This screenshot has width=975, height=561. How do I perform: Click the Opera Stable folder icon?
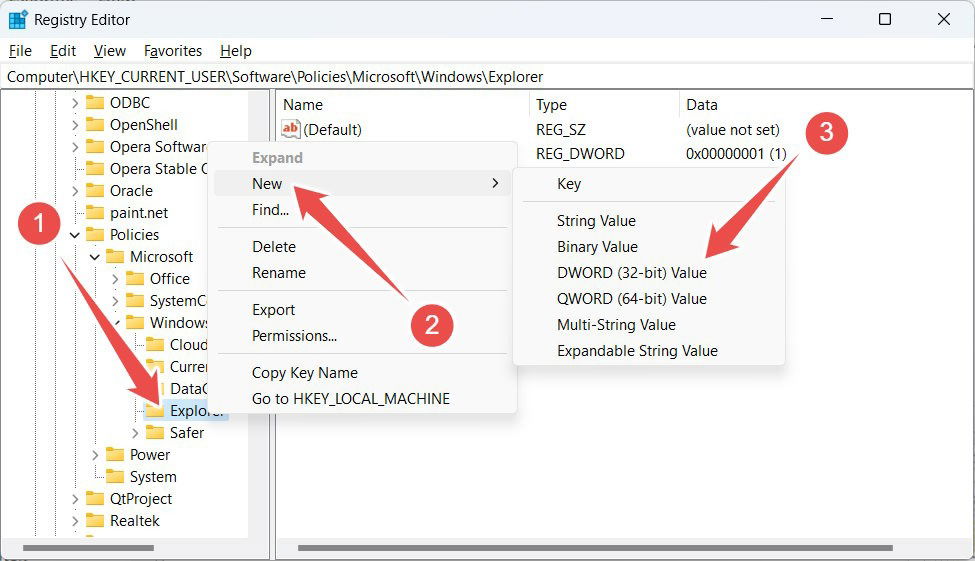click(x=95, y=169)
